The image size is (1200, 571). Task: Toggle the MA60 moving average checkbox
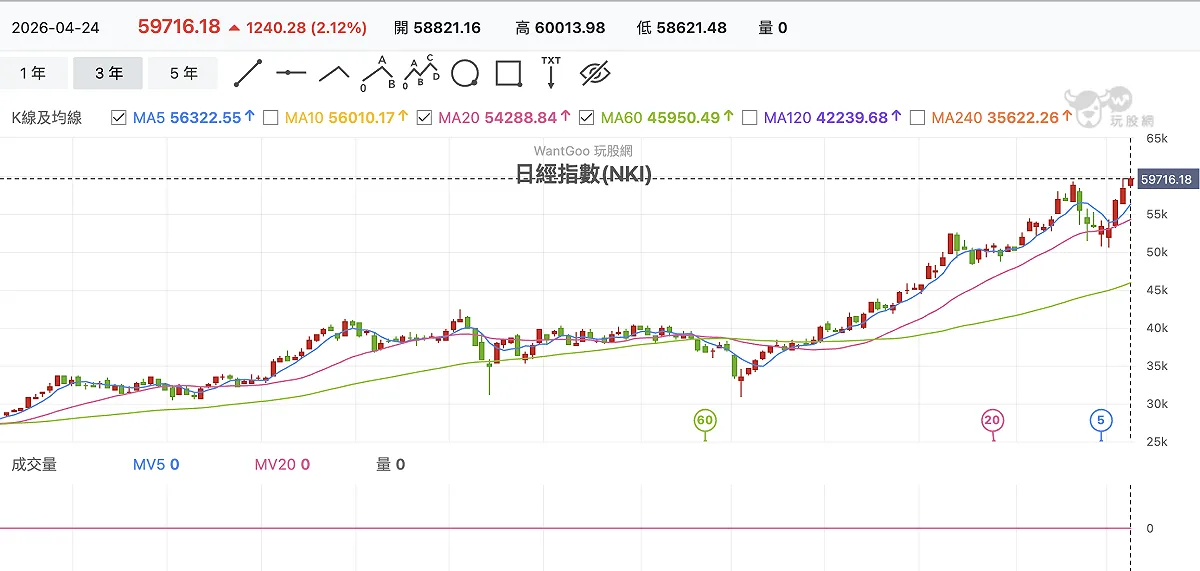(586, 117)
